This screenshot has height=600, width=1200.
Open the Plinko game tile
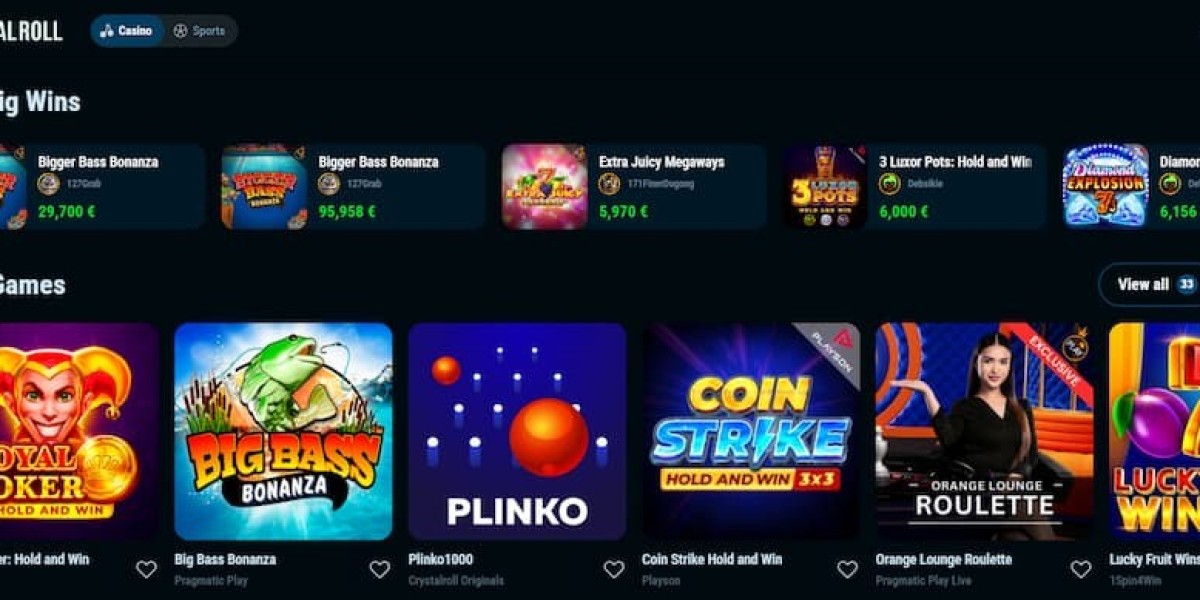517,431
